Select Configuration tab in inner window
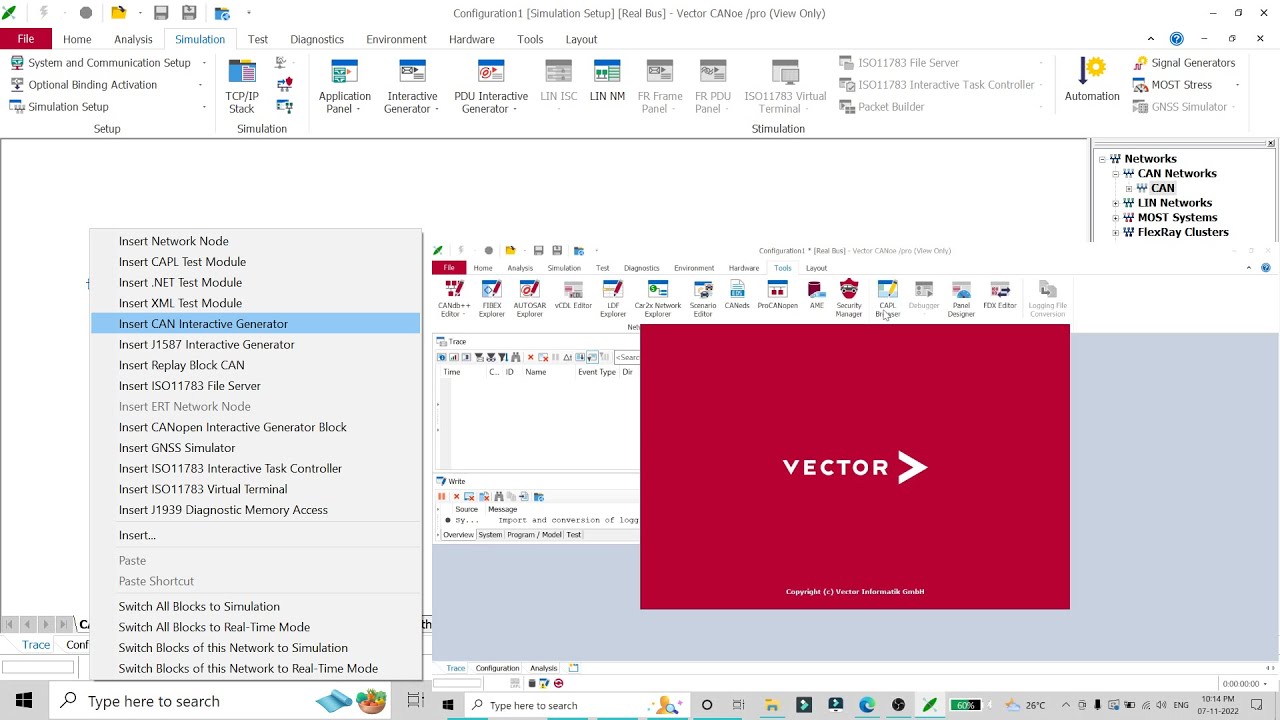The width and height of the screenshot is (1280, 720). tap(497, 668)
